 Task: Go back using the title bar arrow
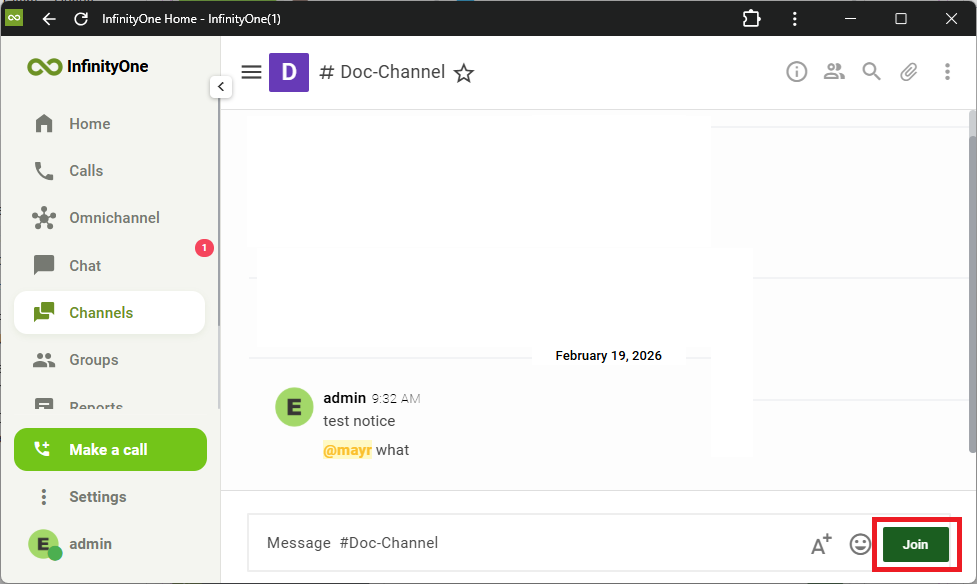pyautogui.click(x=49, y=19)
